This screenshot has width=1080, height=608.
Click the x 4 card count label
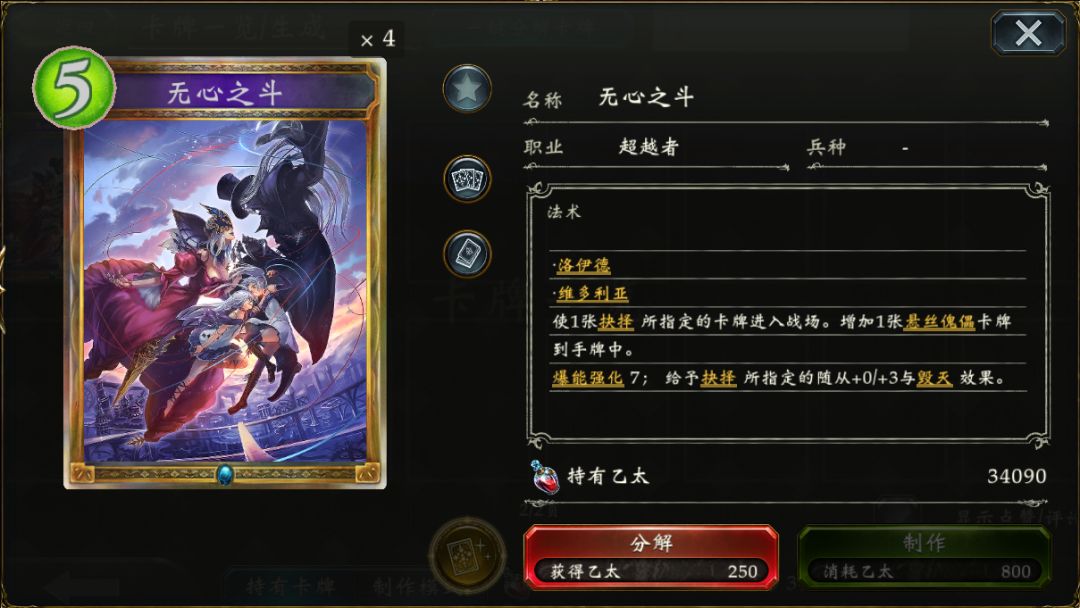(x=377, y=39)
